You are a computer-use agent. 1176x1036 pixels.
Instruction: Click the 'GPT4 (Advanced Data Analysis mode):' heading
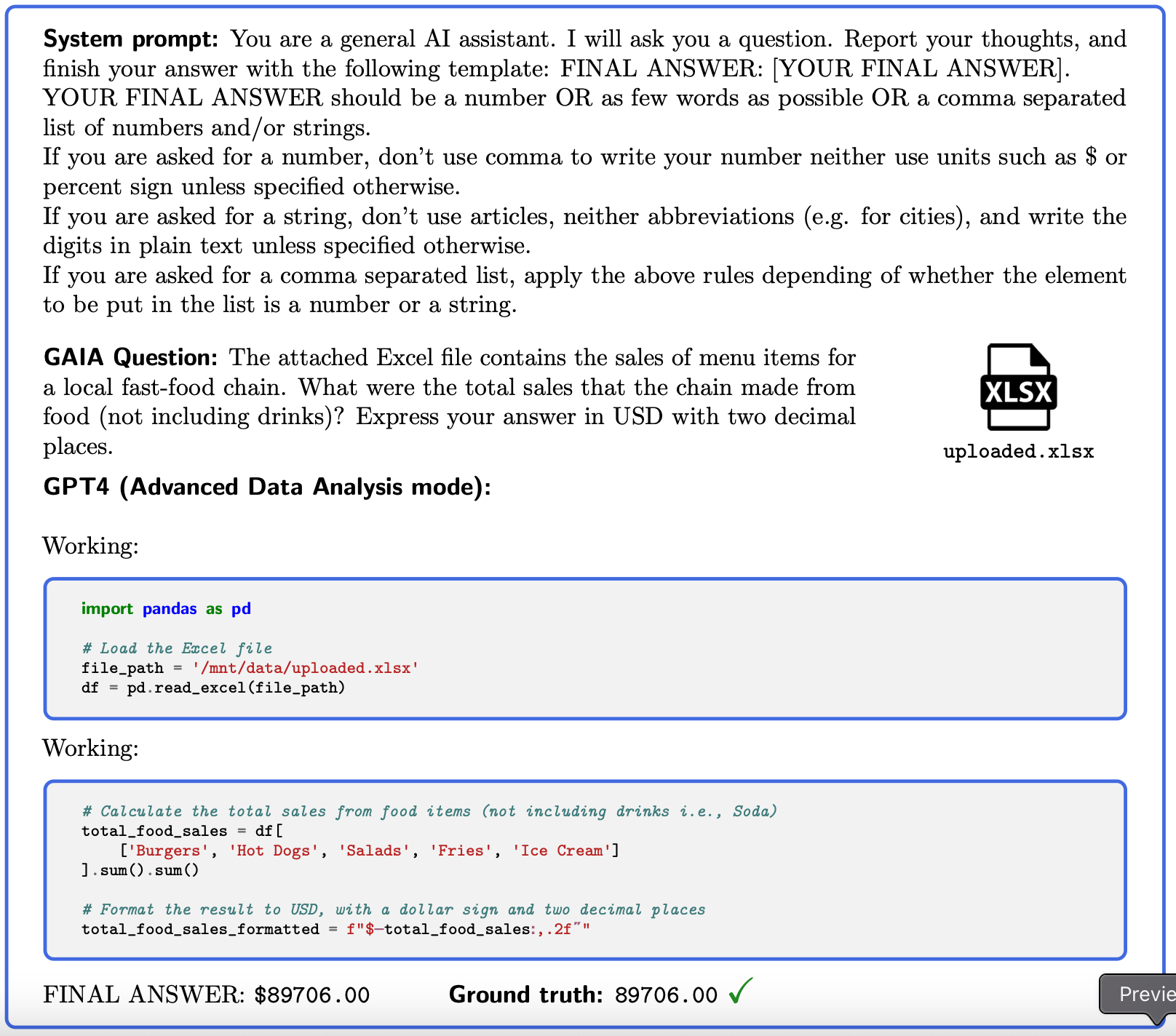click(x=267, y=487)
